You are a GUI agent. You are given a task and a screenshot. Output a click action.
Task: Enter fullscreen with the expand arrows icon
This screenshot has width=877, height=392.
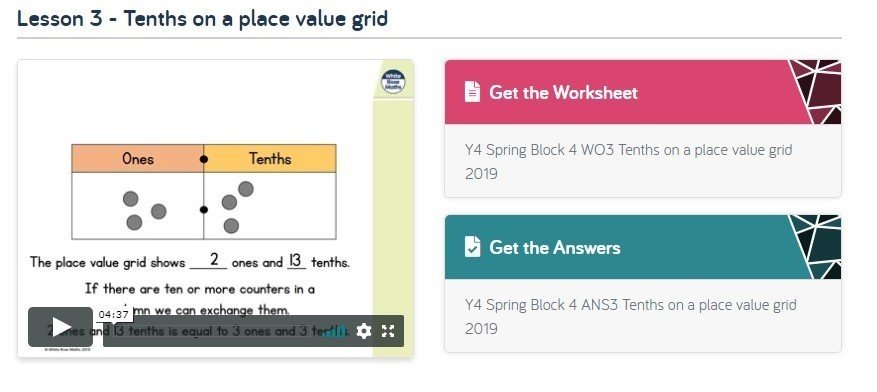click(x=388, y=331)
